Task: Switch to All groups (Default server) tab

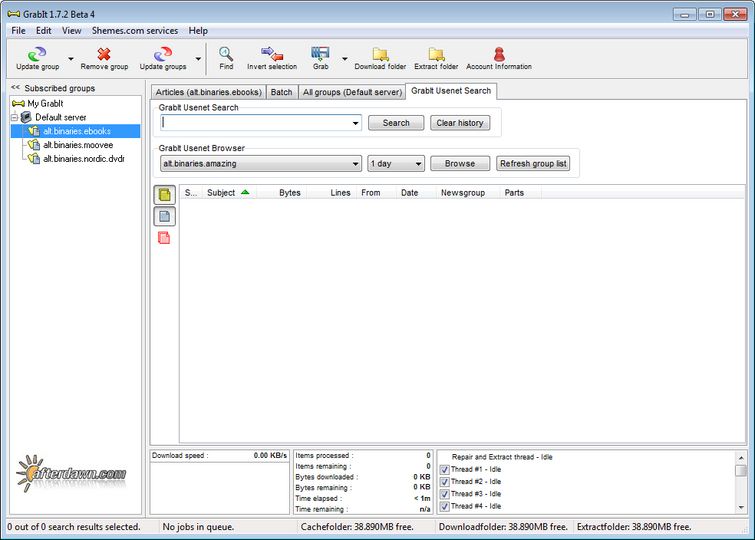Action: (352, 92)
